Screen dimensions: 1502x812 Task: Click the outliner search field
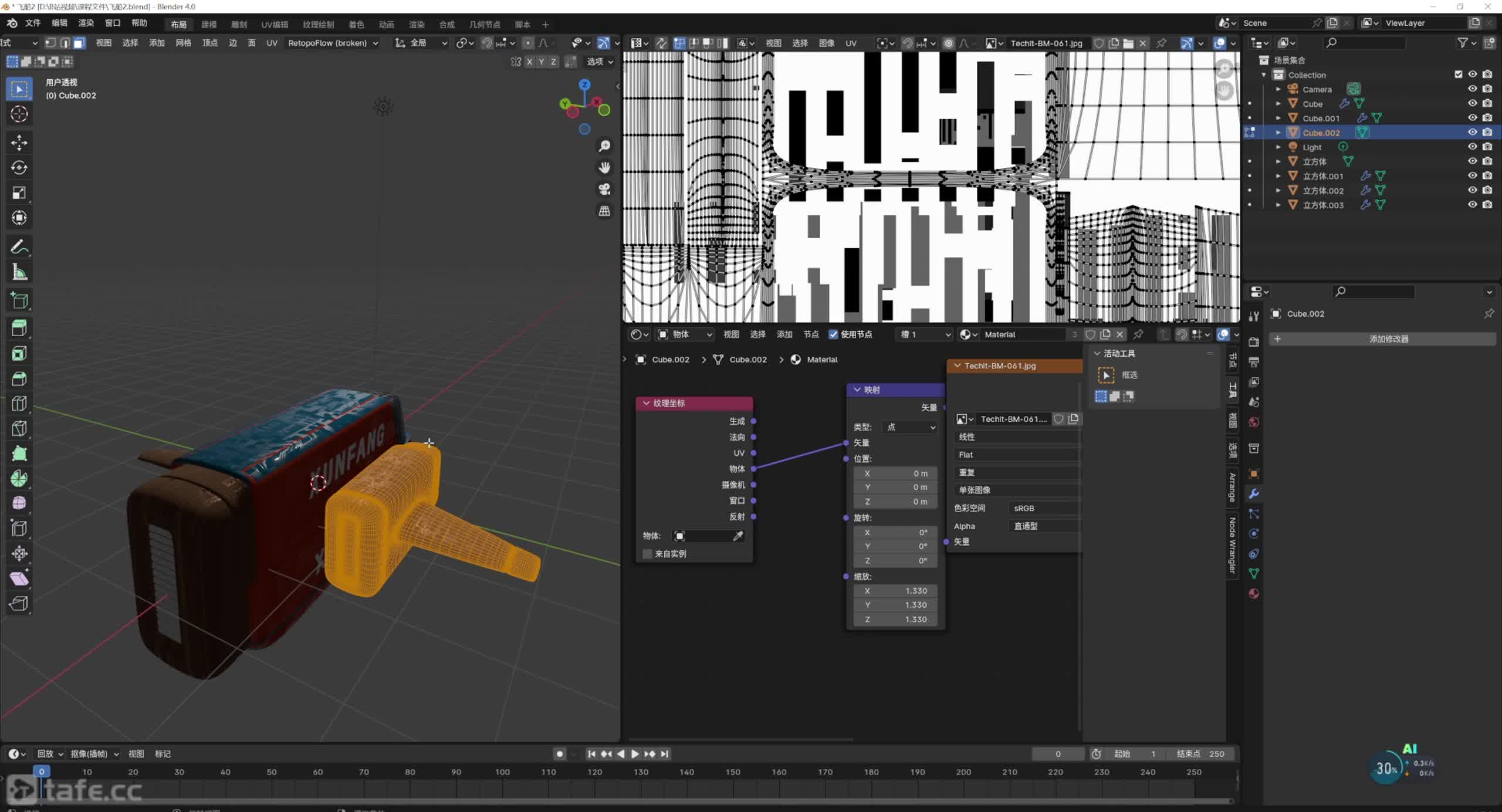pyautogui.click(x=1365, y=43)
